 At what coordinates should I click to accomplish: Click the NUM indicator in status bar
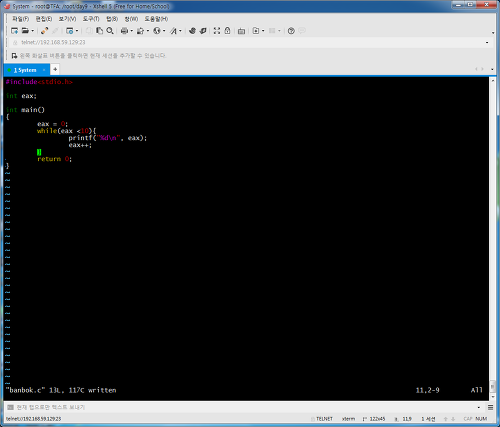coord(481,419)
